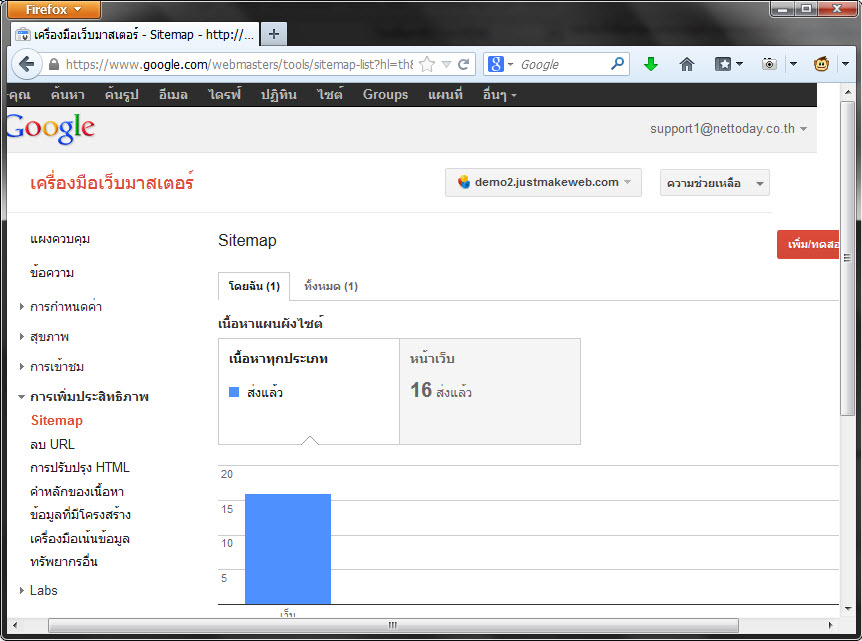The height and width of the screenshot is (641, 862).
Task: Open the support1@nettoday.co.th account menu
Action: [728, 129]
